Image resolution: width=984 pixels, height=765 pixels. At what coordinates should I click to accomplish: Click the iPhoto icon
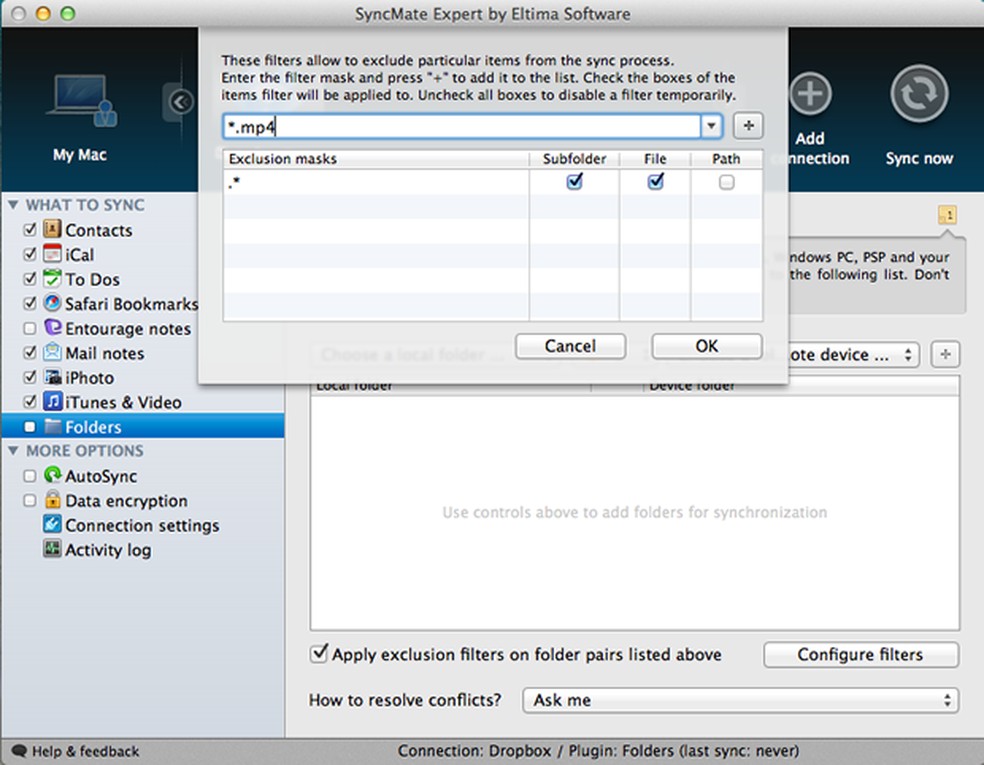coord(52,377)
